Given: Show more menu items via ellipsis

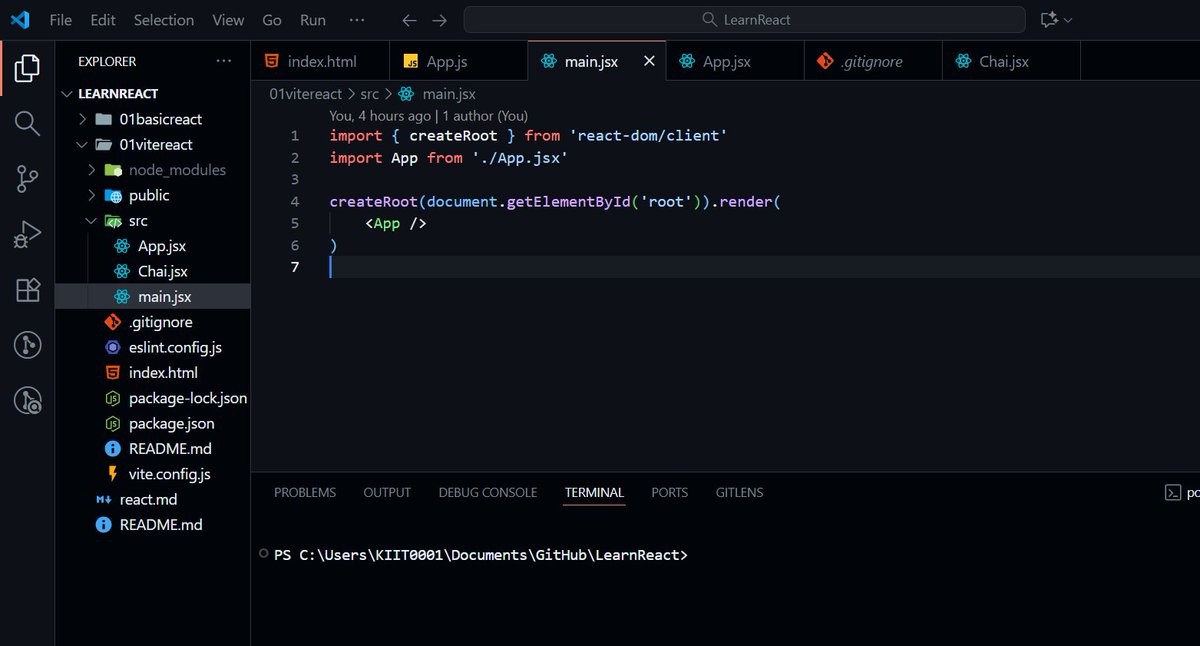Looking at the screenshot, I should [357, 20].
